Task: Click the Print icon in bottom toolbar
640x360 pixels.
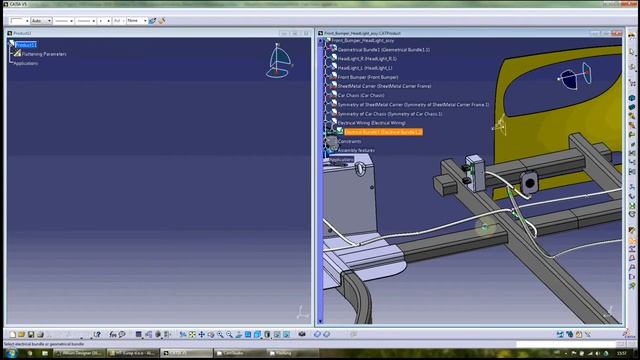Action: click(40, 335)
